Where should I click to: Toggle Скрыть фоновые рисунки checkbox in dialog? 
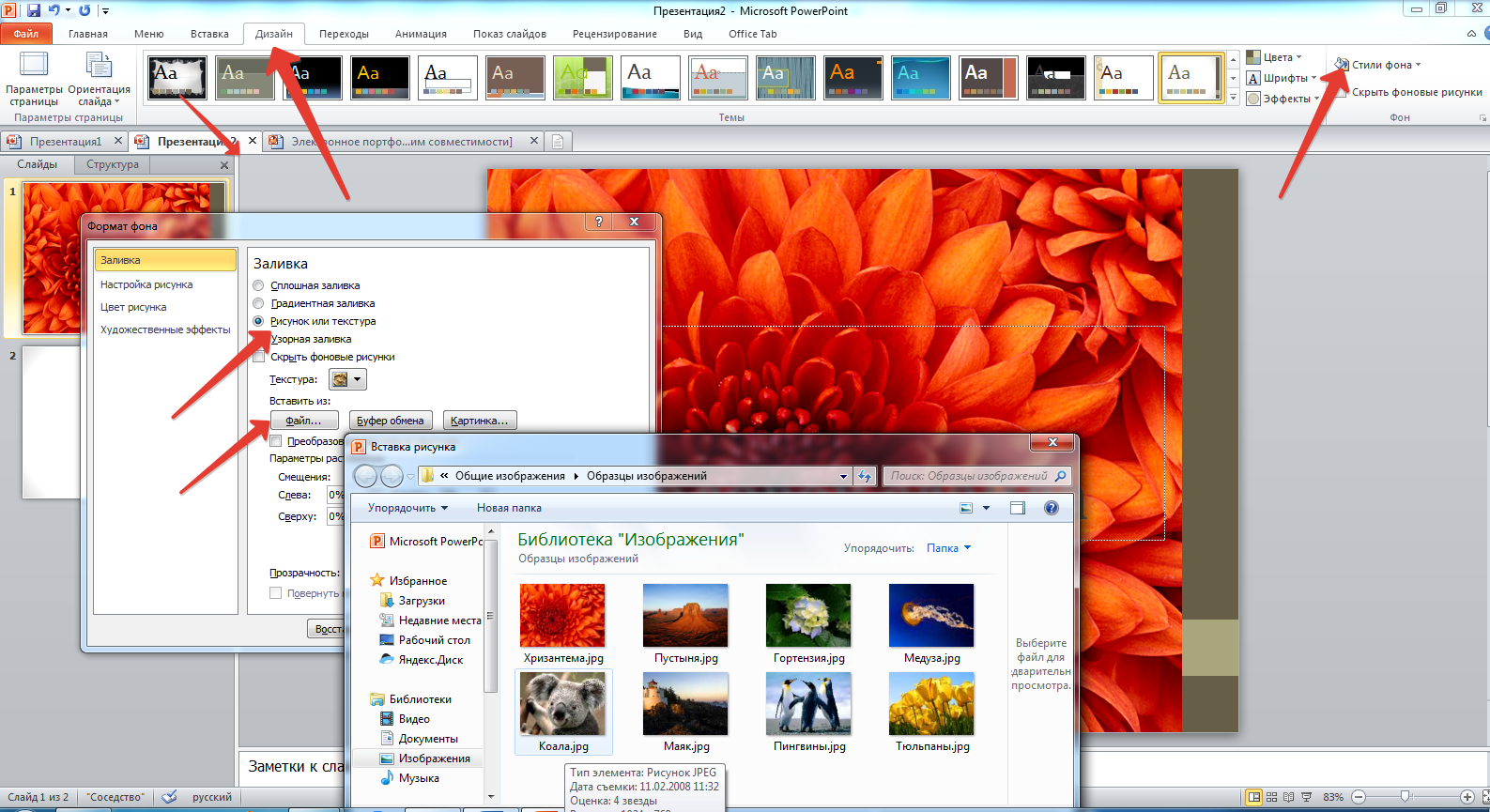[x=259, y=357]
